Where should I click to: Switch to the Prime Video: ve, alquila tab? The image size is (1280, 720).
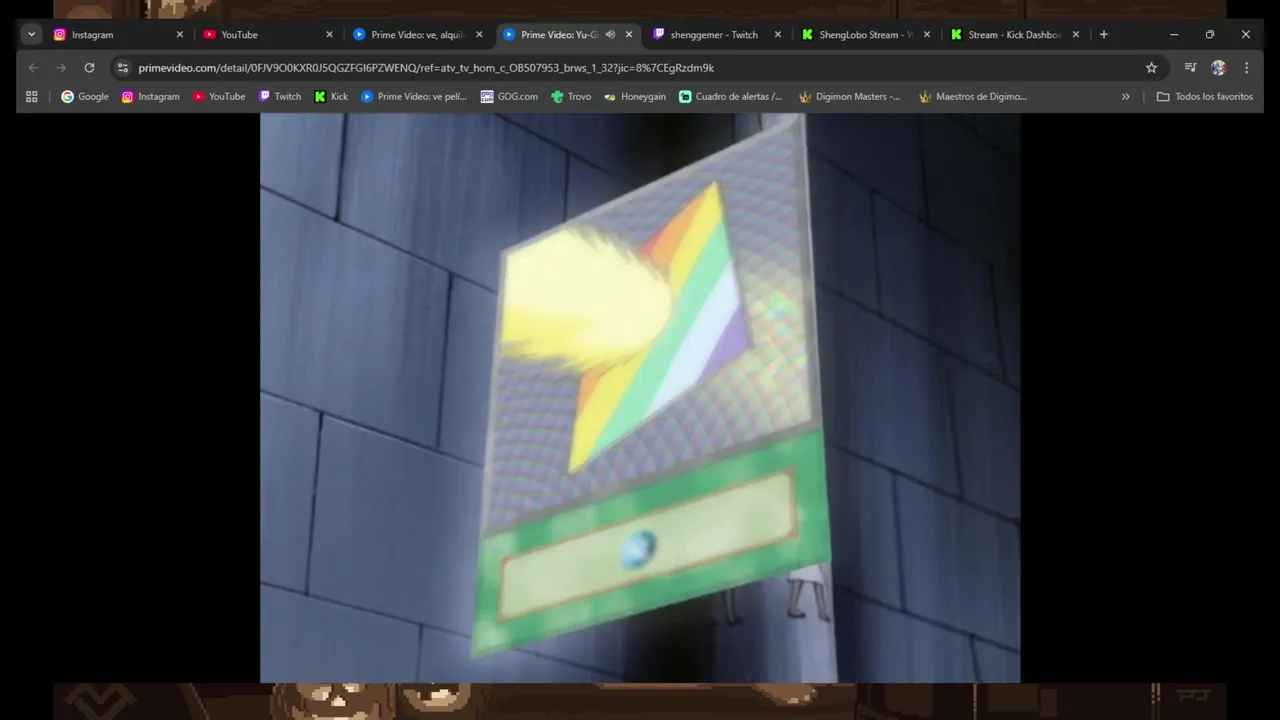point(417,34)
